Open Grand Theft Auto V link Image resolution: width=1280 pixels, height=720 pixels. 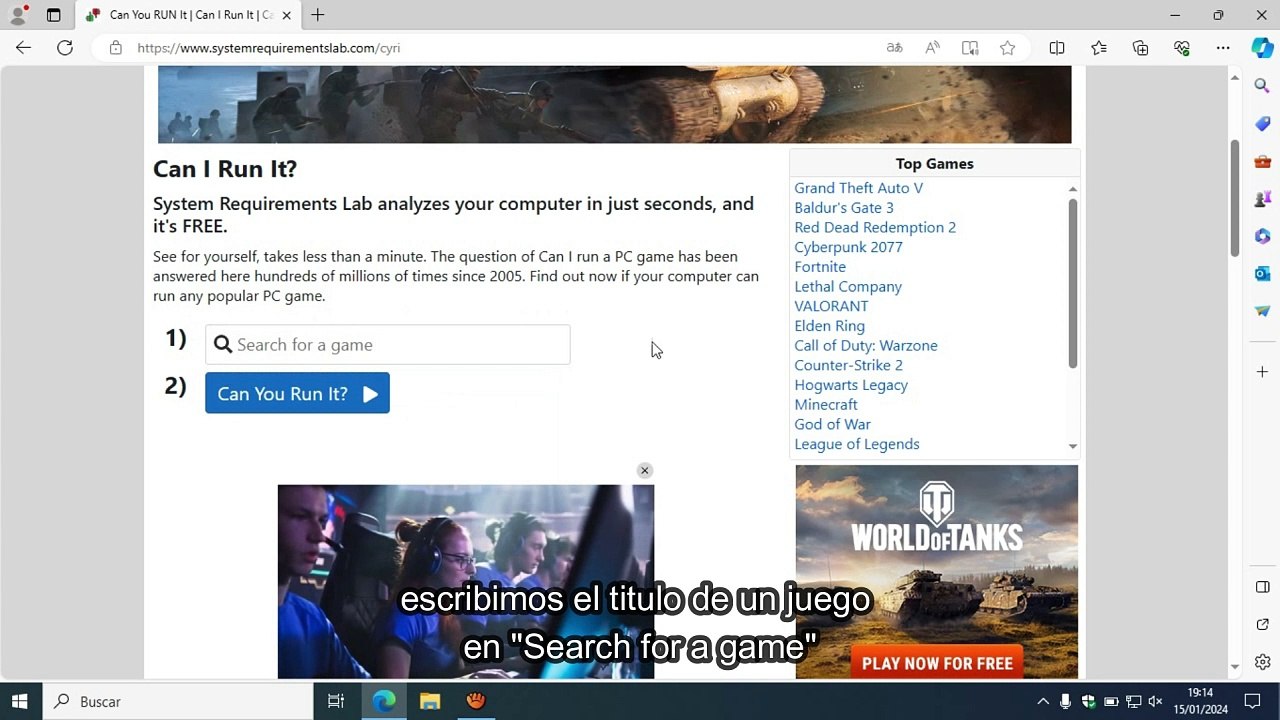pyautogui.click(x=858, y=188)
